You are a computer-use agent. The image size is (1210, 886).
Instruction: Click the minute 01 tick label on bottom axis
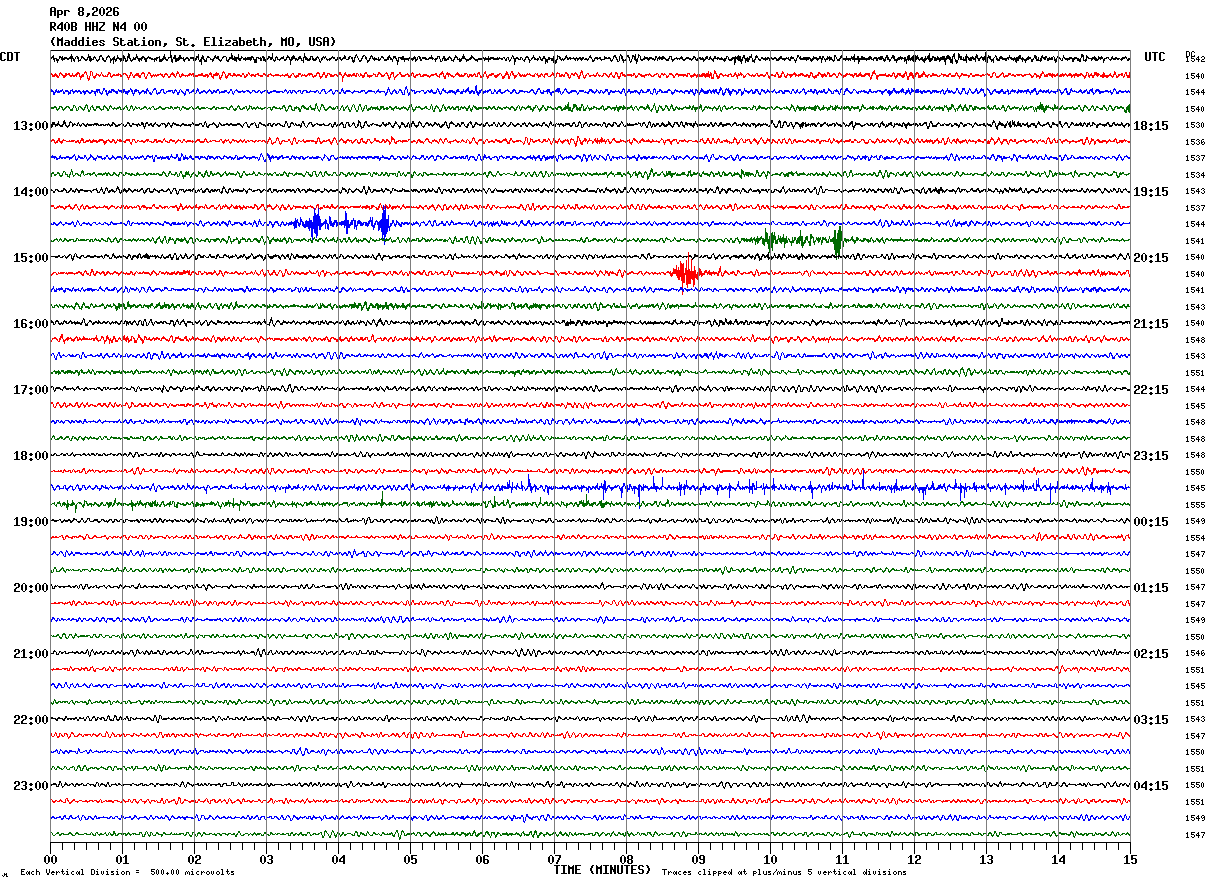122,859
